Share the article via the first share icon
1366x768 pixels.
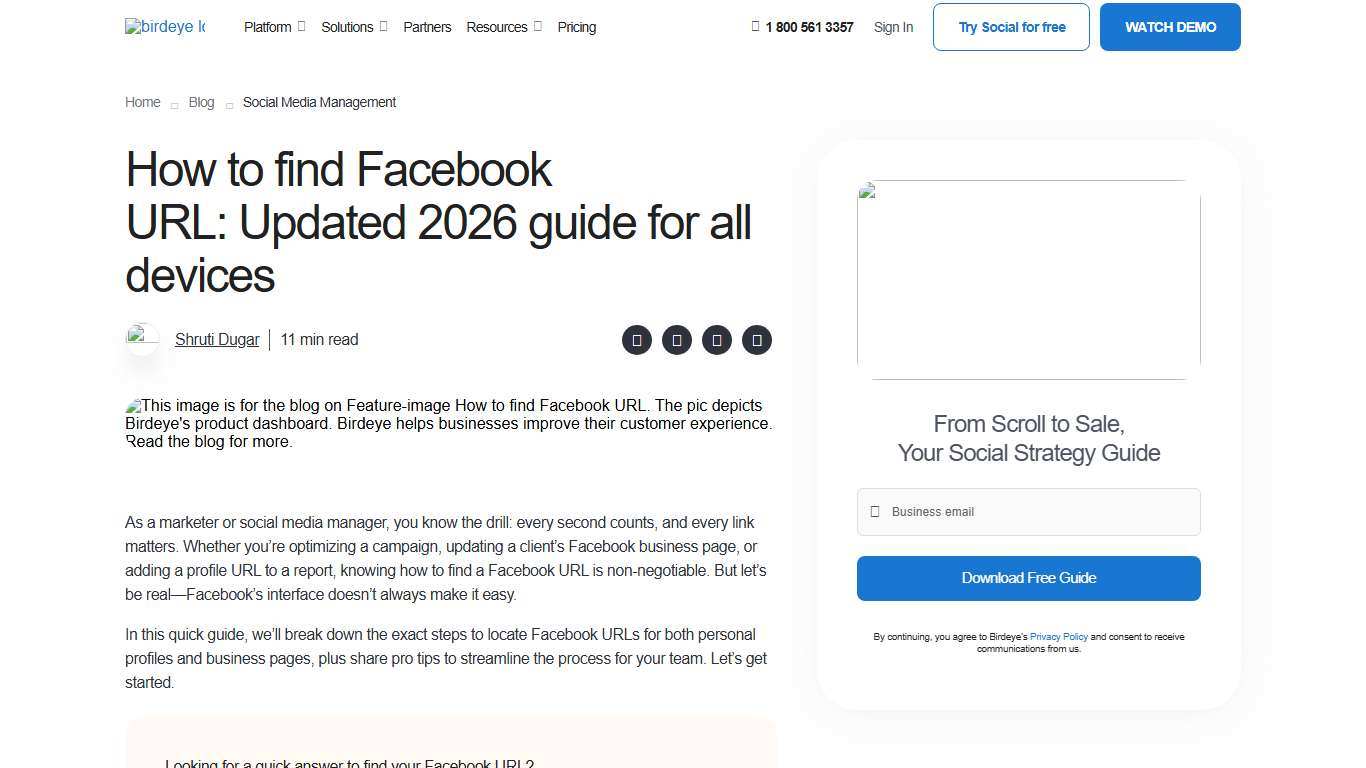(x=637, y=340)
